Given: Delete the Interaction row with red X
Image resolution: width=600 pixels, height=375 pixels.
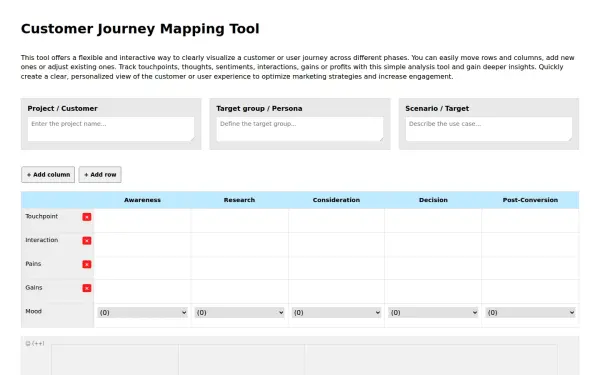Looking at the screenshot, I should point(87,241).
